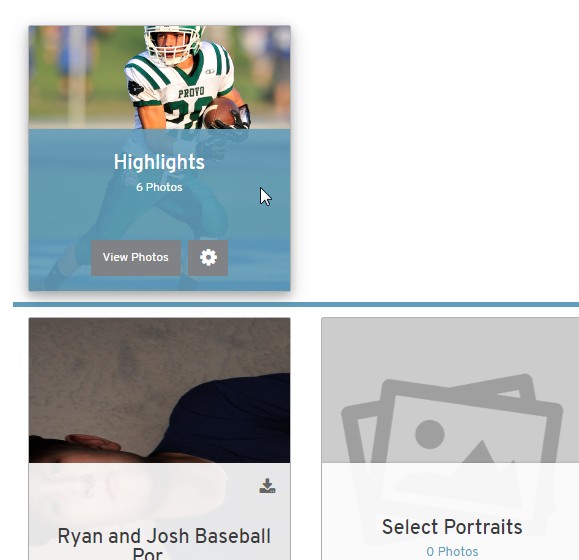Image resolution: width=579 pixels, height=560 pixels.
Task: Click the PROVO text on the jersey
Action: [191, 92]
